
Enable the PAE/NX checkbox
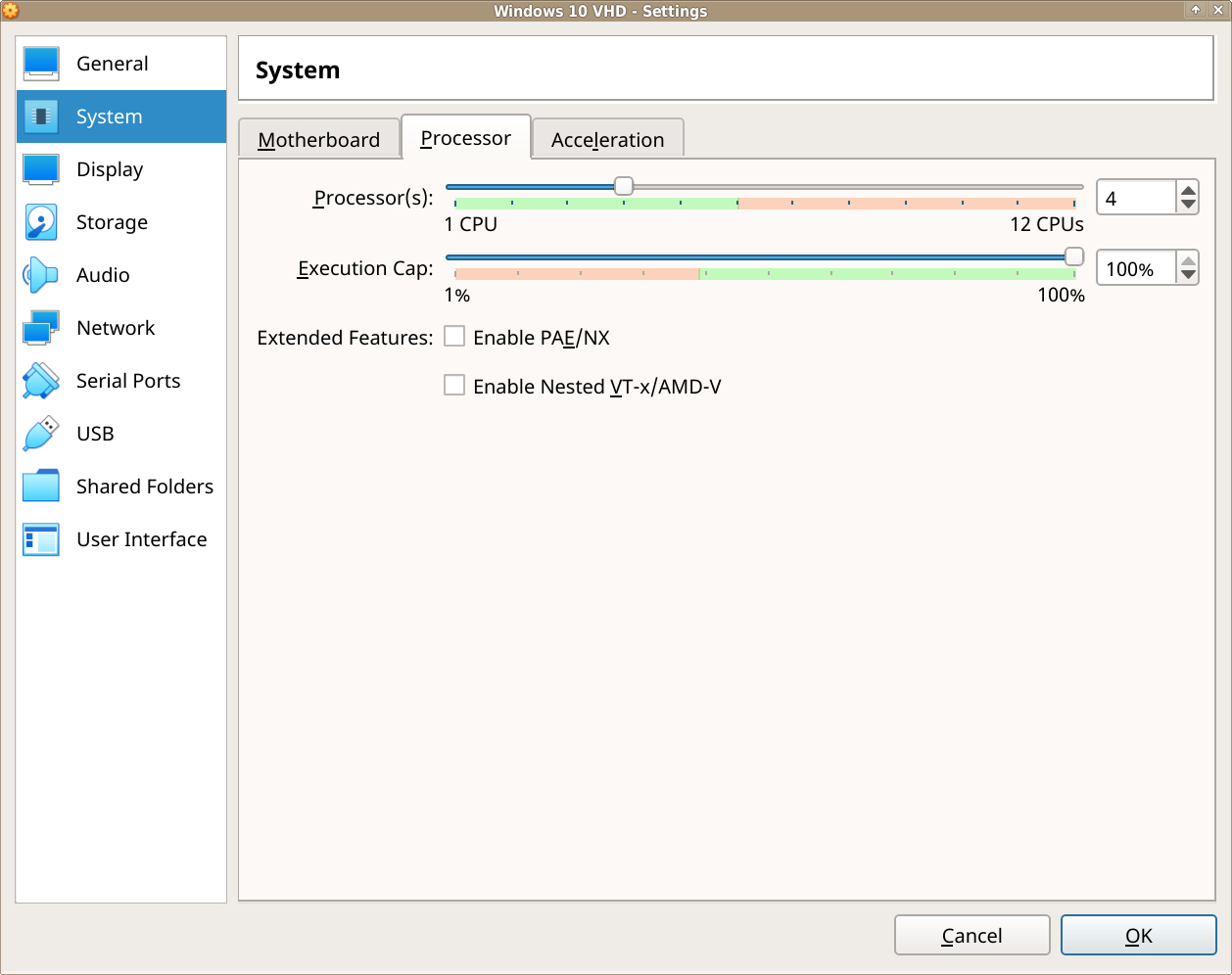pos(454,337)
